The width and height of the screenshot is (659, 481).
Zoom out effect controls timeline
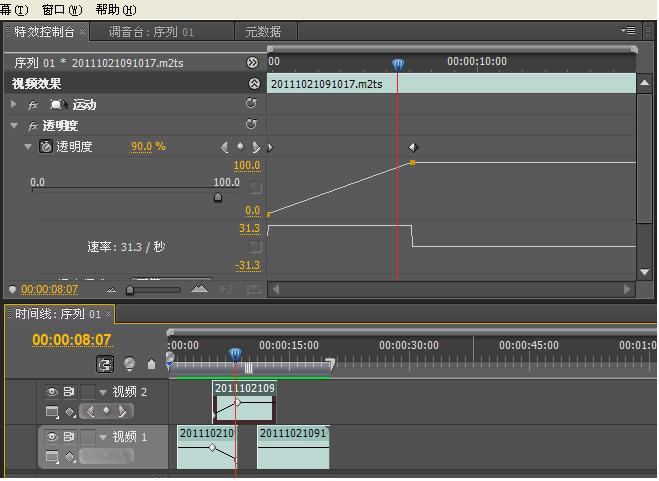(x=111, y=290)
